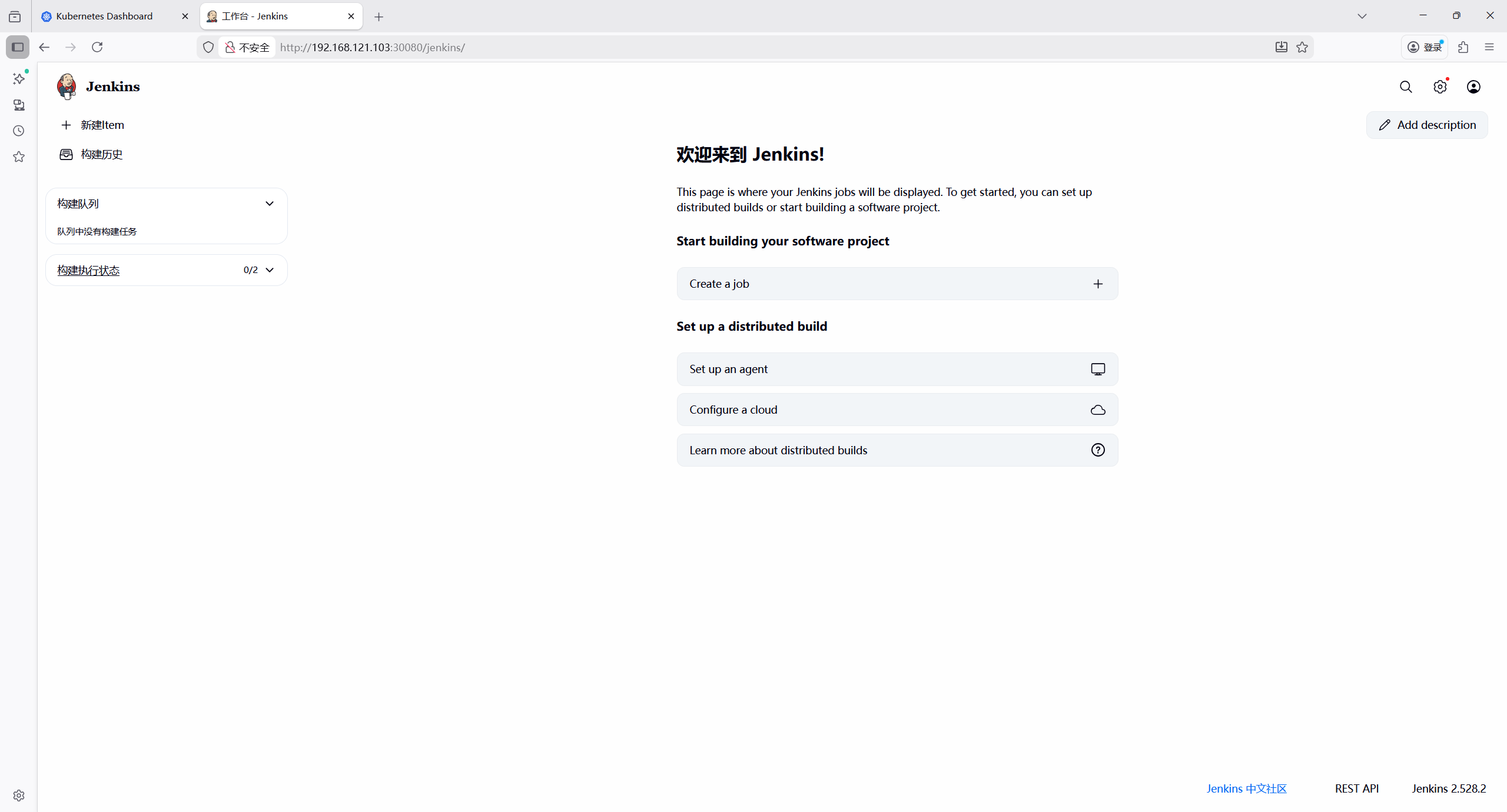1507x812 pixels.
Task: Click Create a job
Action: 897,284
